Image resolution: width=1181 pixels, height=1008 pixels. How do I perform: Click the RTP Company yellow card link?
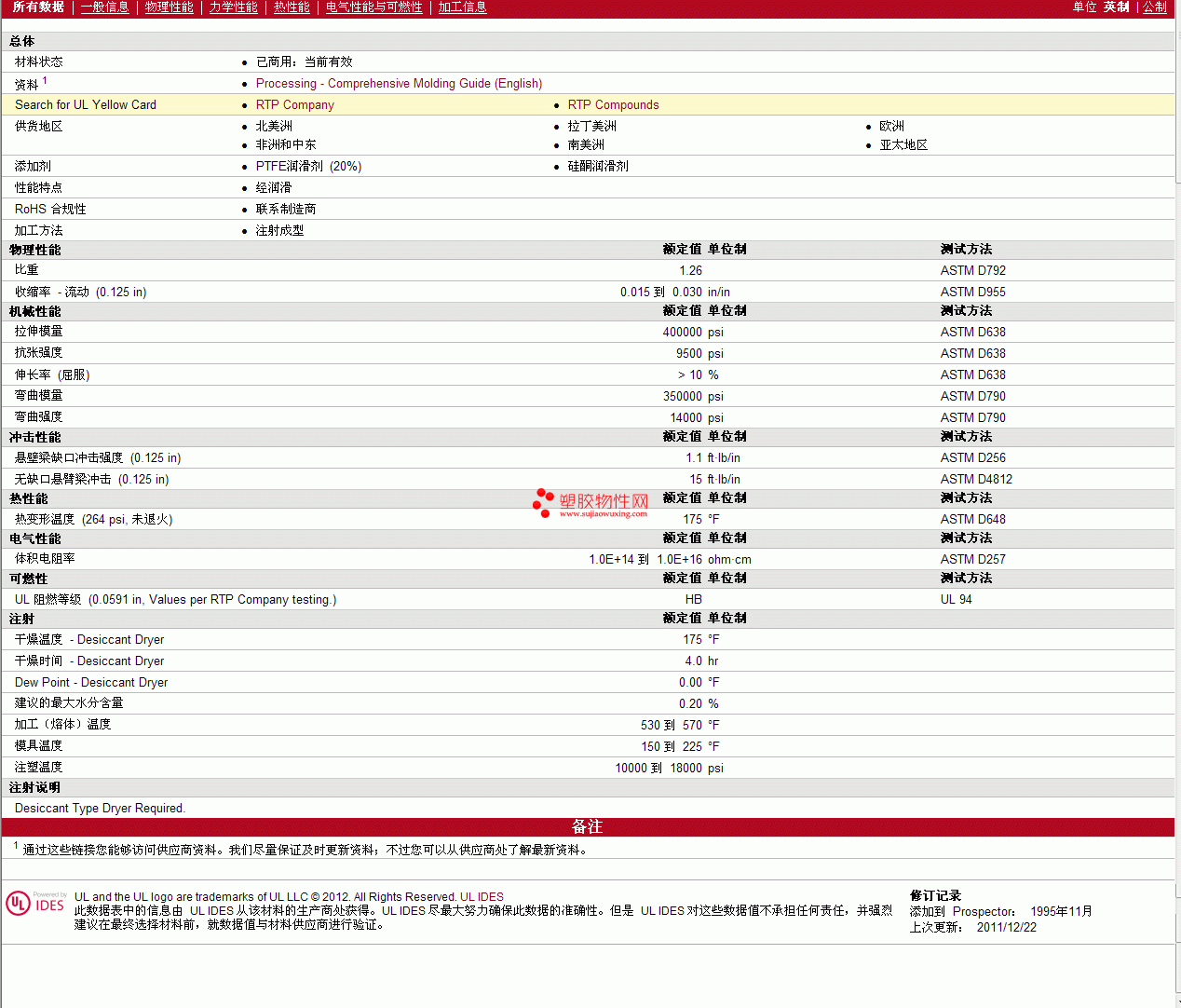coord(294,105)
